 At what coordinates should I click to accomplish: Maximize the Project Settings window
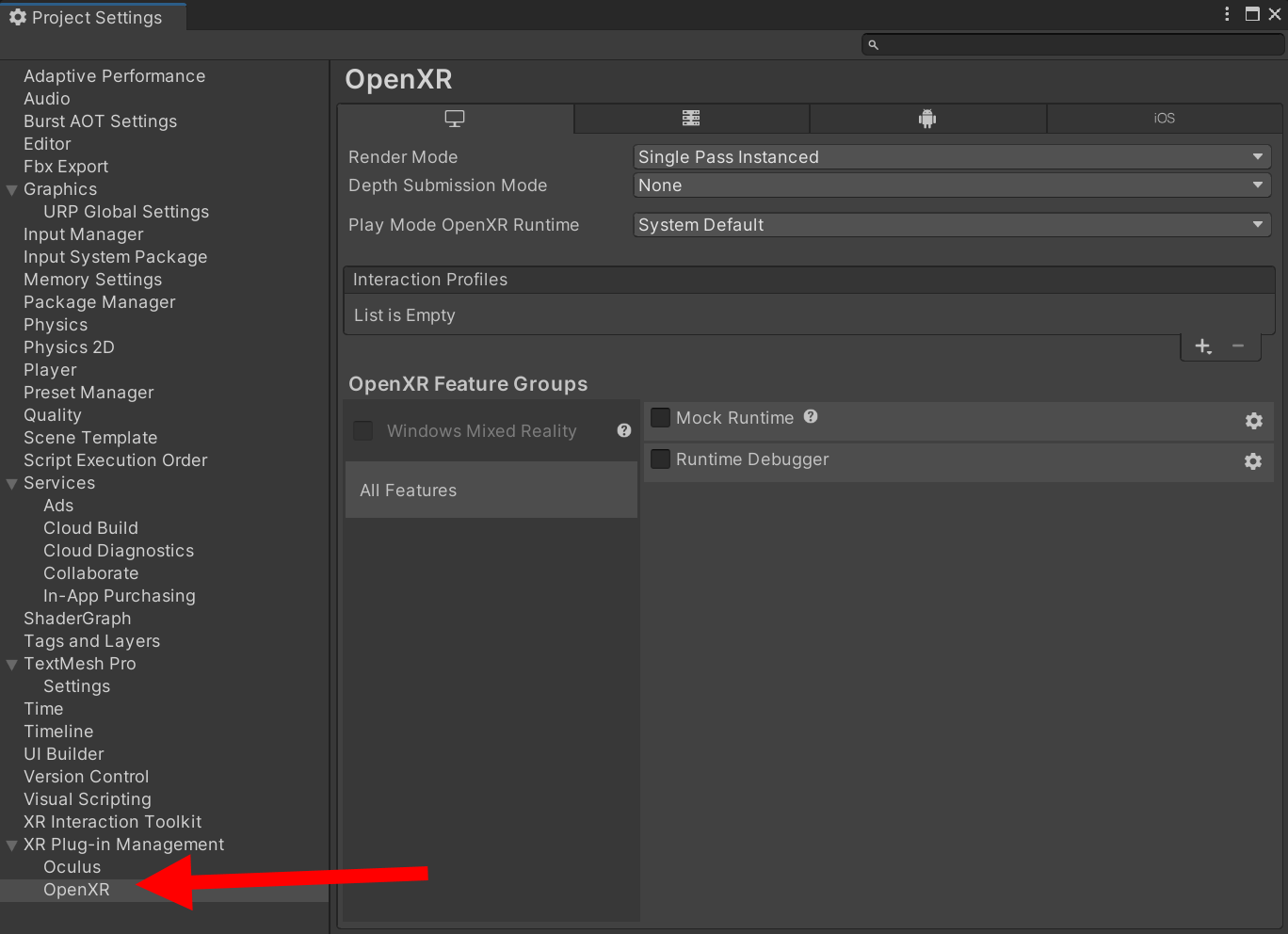[x=1252, y=14]
